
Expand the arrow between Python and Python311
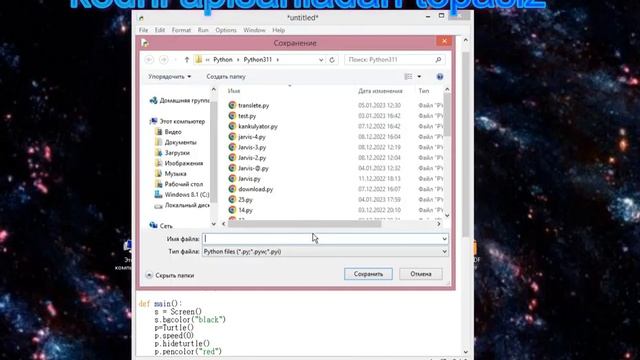pyautogui.click(x=238, y=60)
